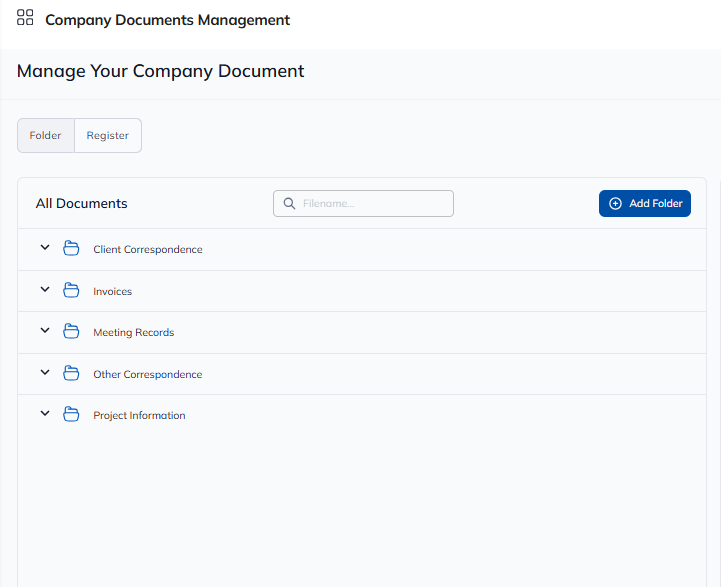Open the Invoices folder label
This screenshot has height=587, width=721.
point(113,292)
